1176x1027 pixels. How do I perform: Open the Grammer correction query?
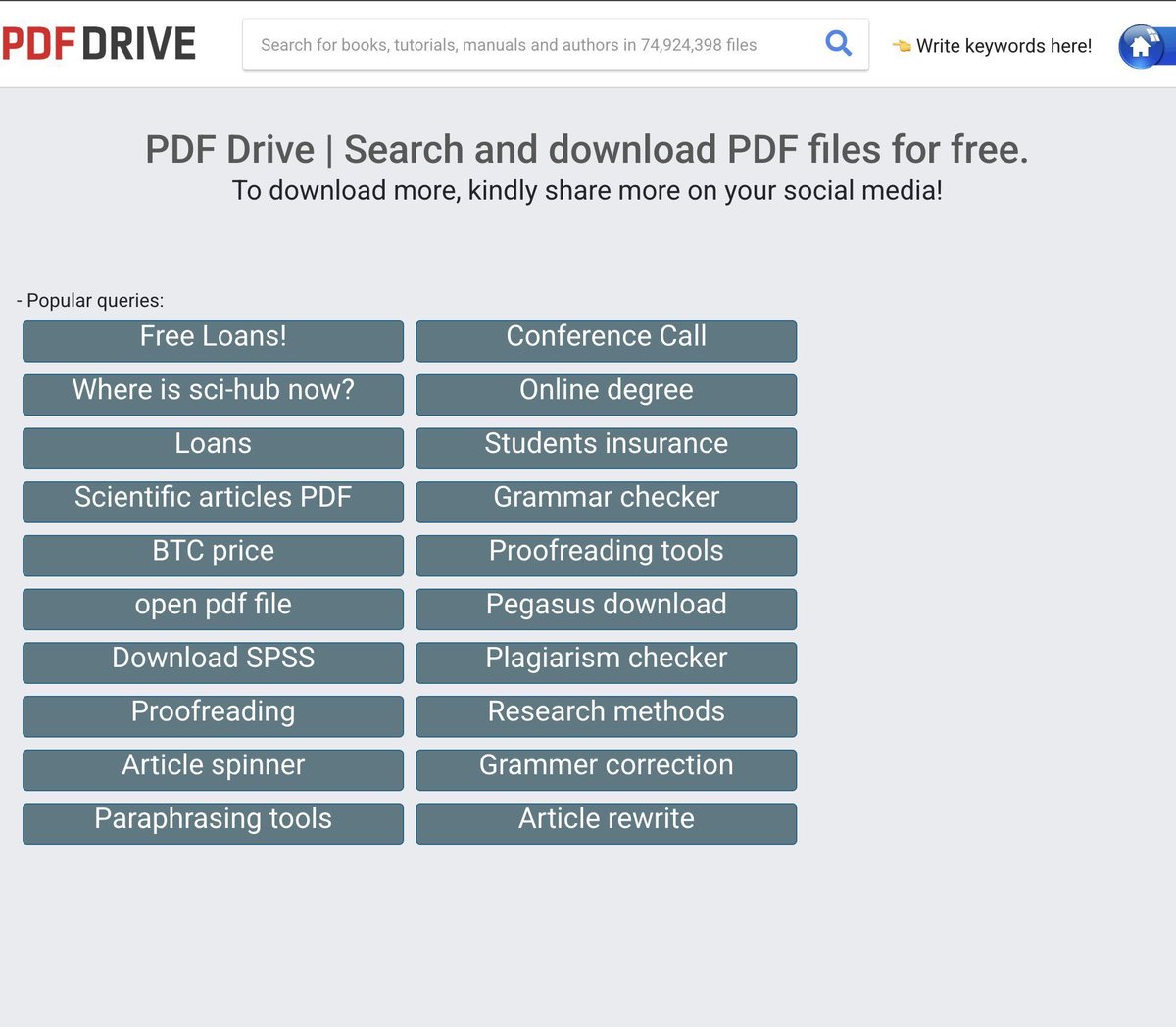pos(607,770)
